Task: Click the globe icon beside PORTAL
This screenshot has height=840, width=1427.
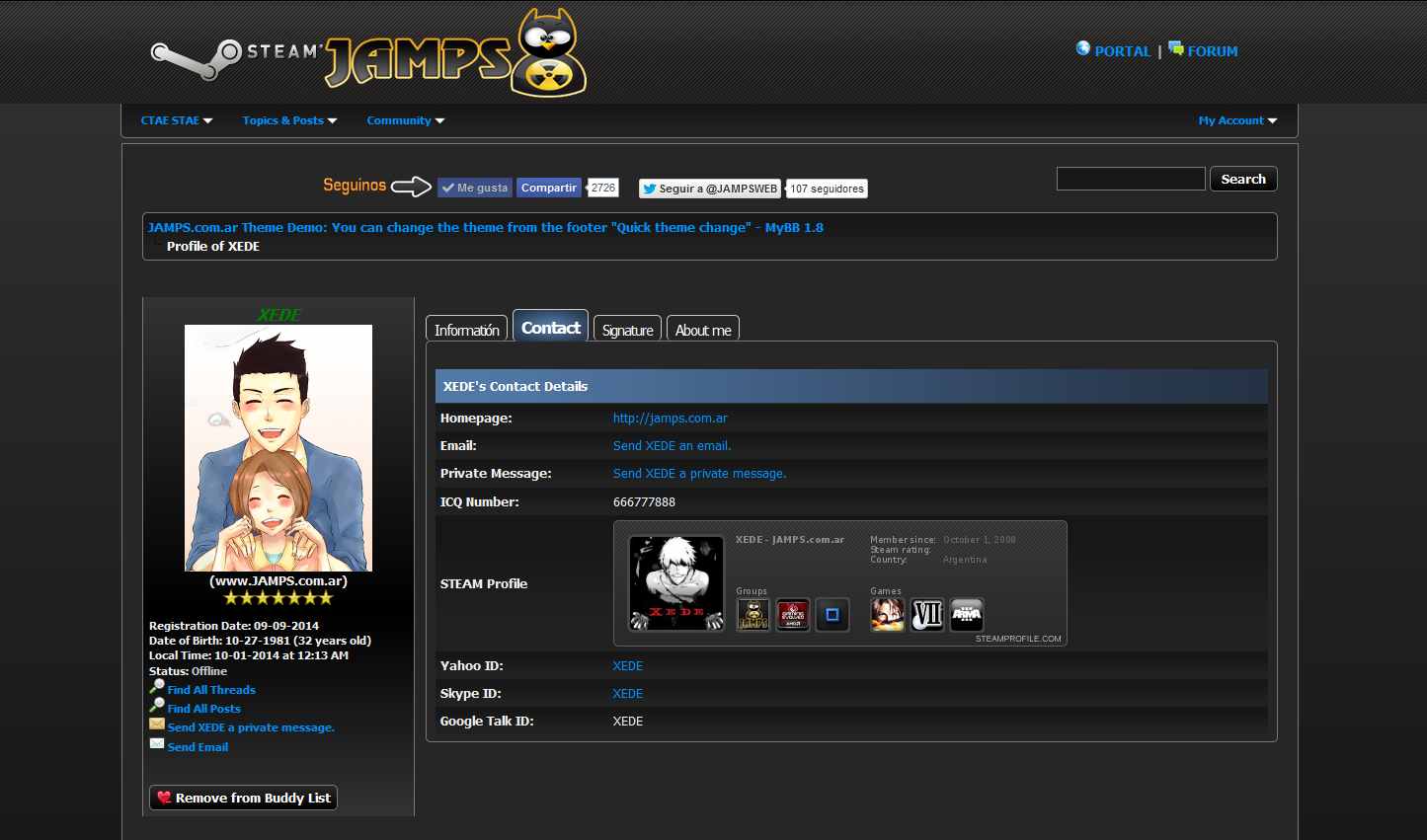Action: click(x=1083, y=48)
